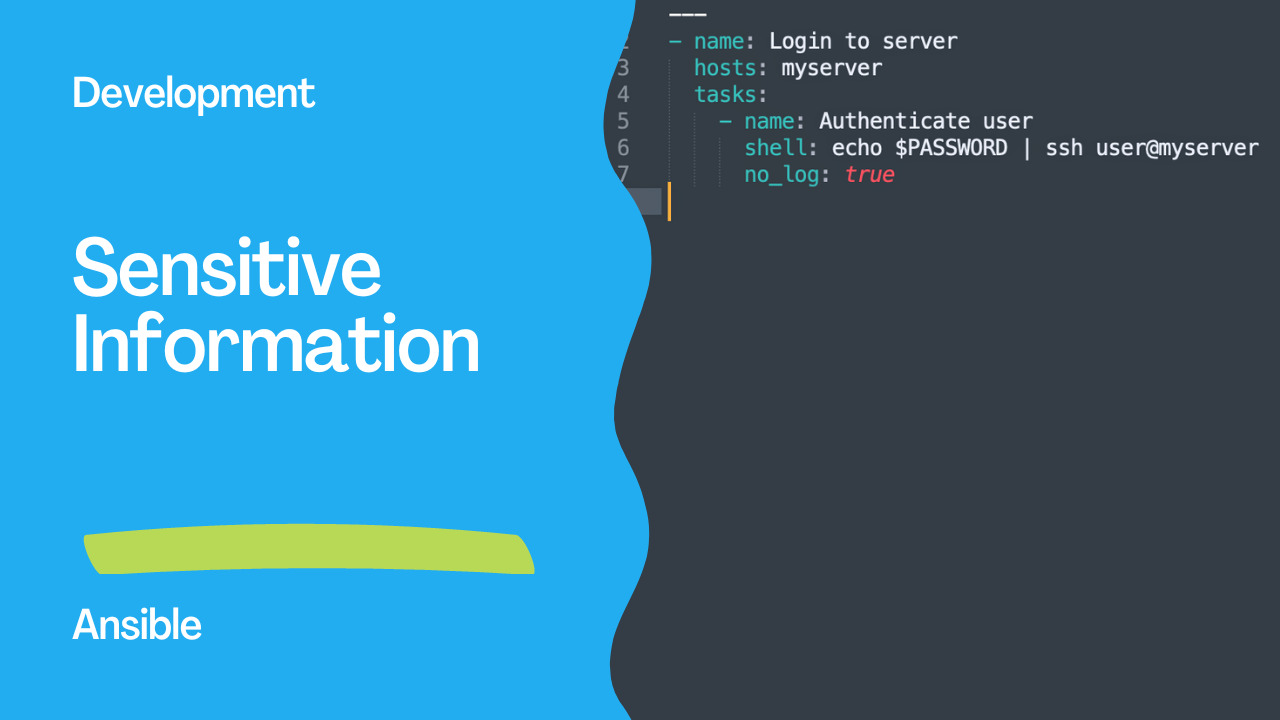The height and width of the screenshot is (720, 1280).
Task: Click the 'Development' label
Action: (x=193, y=93)
